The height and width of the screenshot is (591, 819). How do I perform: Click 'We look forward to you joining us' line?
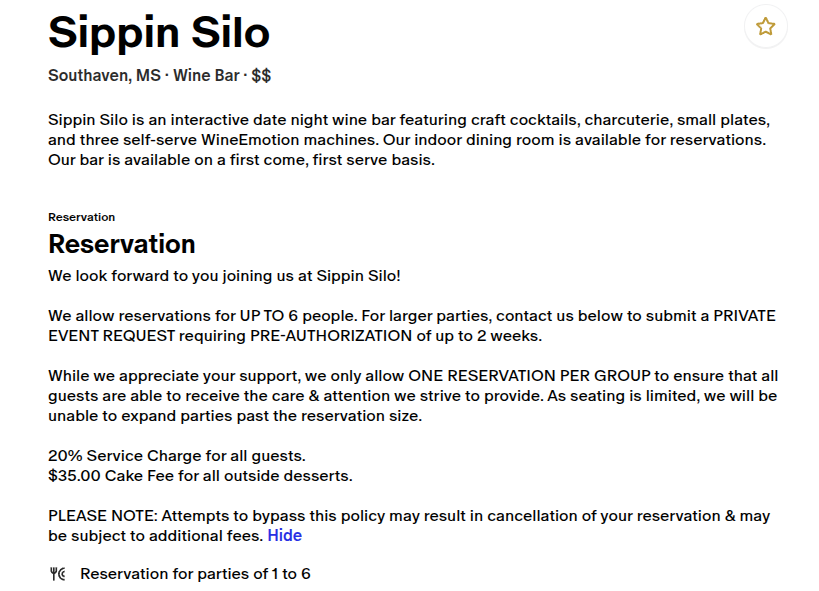(x=225, y=276)
